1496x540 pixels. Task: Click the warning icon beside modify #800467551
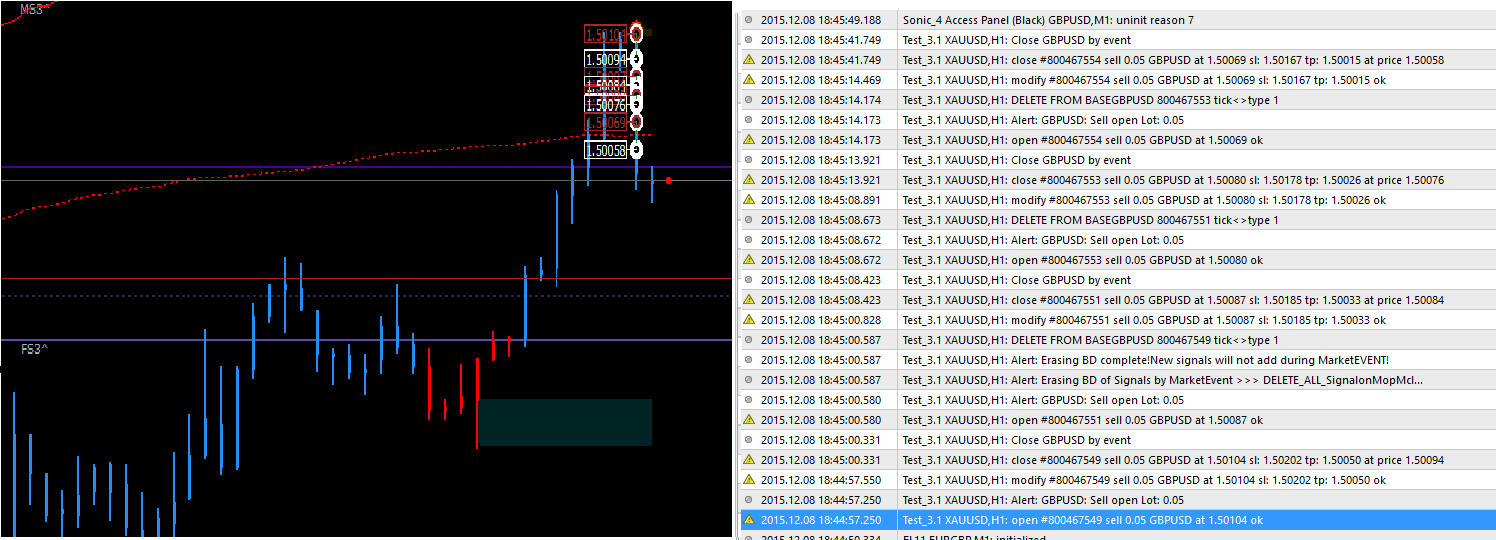coord(748,320)
